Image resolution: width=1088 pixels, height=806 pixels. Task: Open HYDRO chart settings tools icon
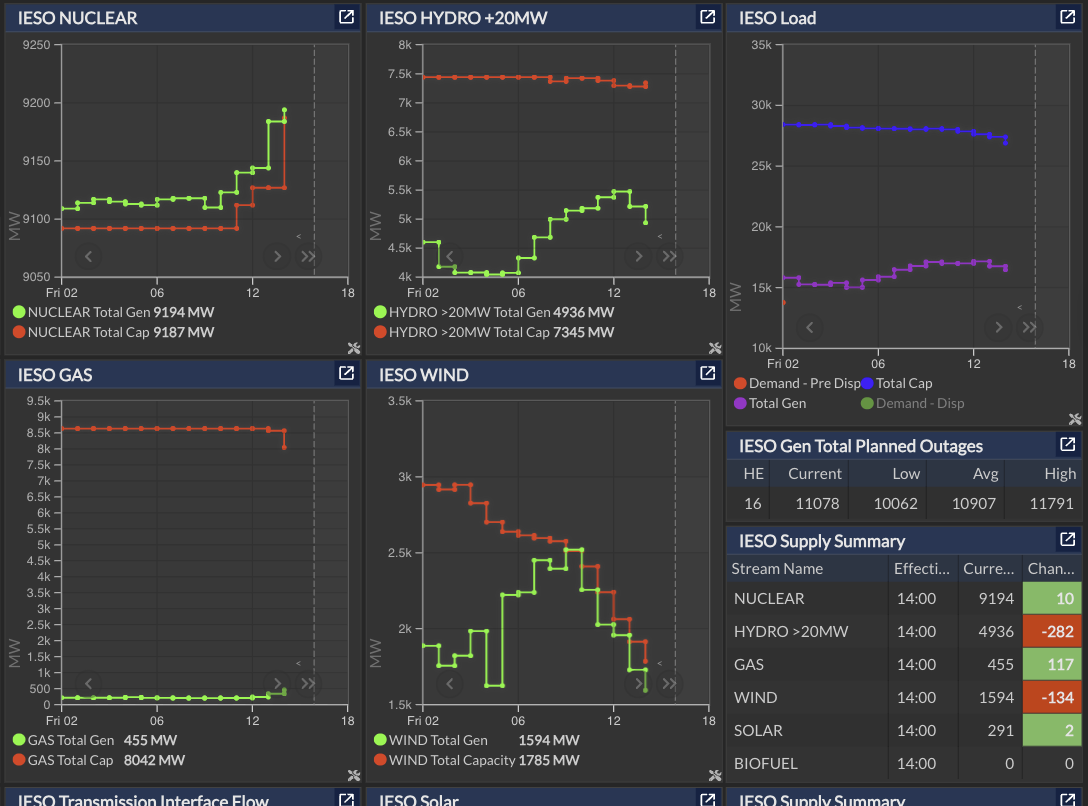click(715, 348)
